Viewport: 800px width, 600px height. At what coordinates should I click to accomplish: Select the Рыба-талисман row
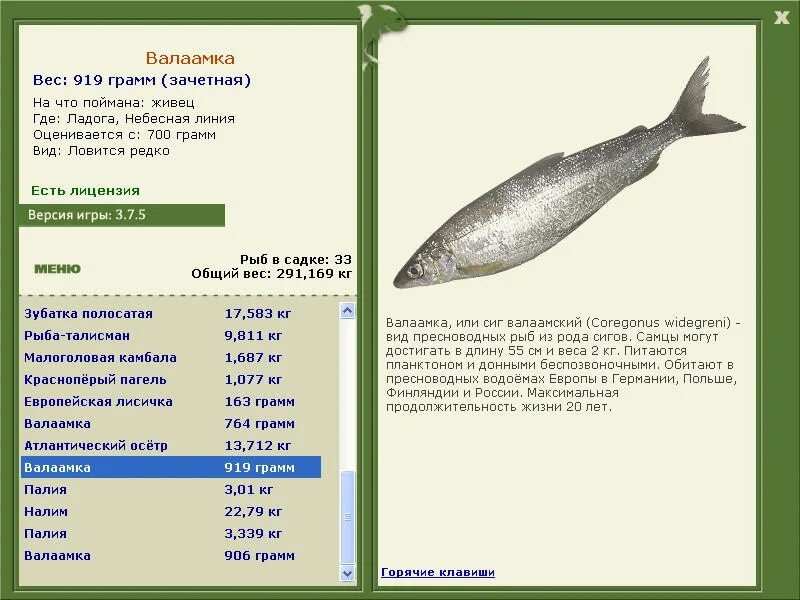pos(171,336)
